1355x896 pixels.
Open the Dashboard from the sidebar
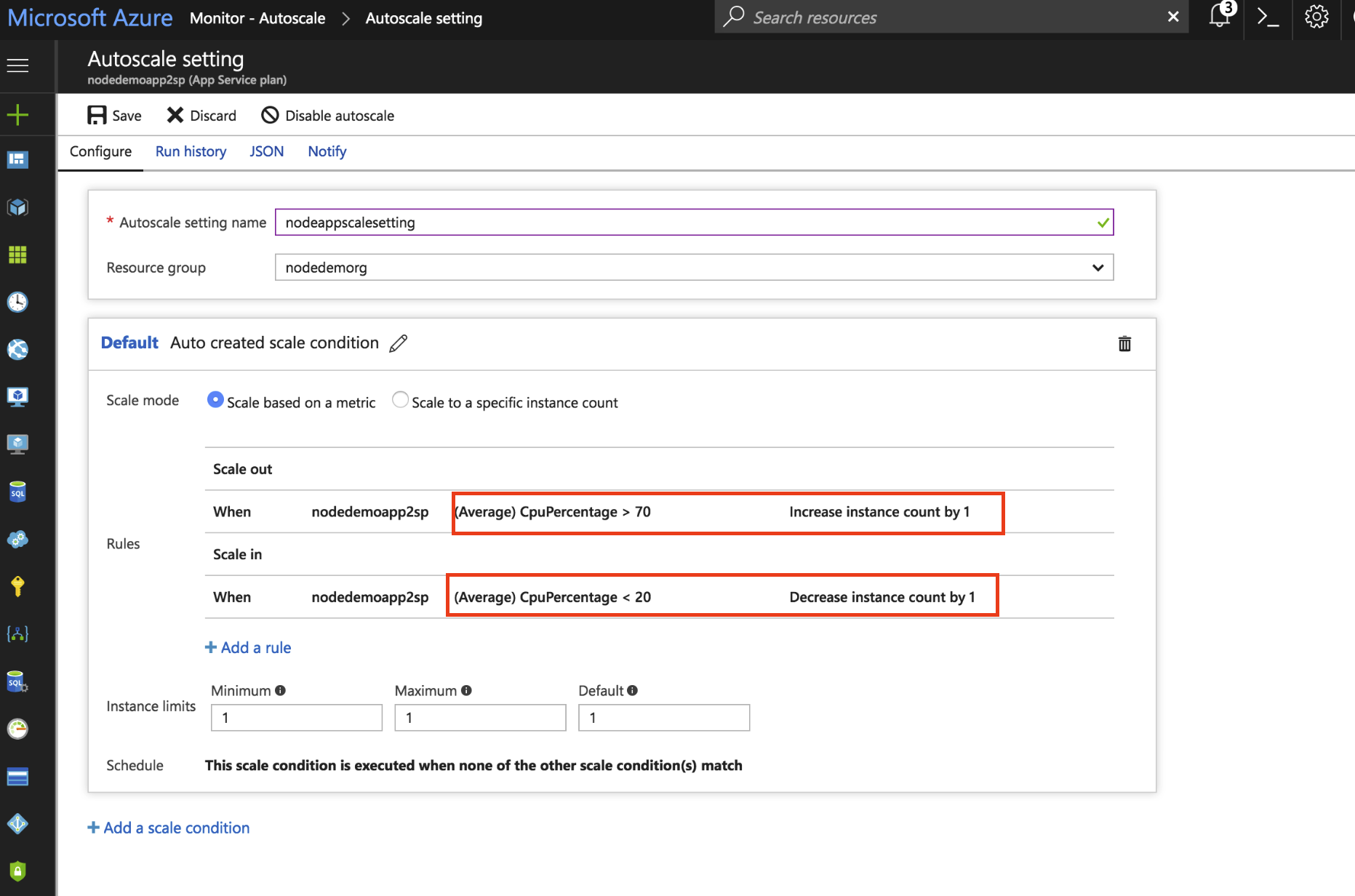[17, 159]
